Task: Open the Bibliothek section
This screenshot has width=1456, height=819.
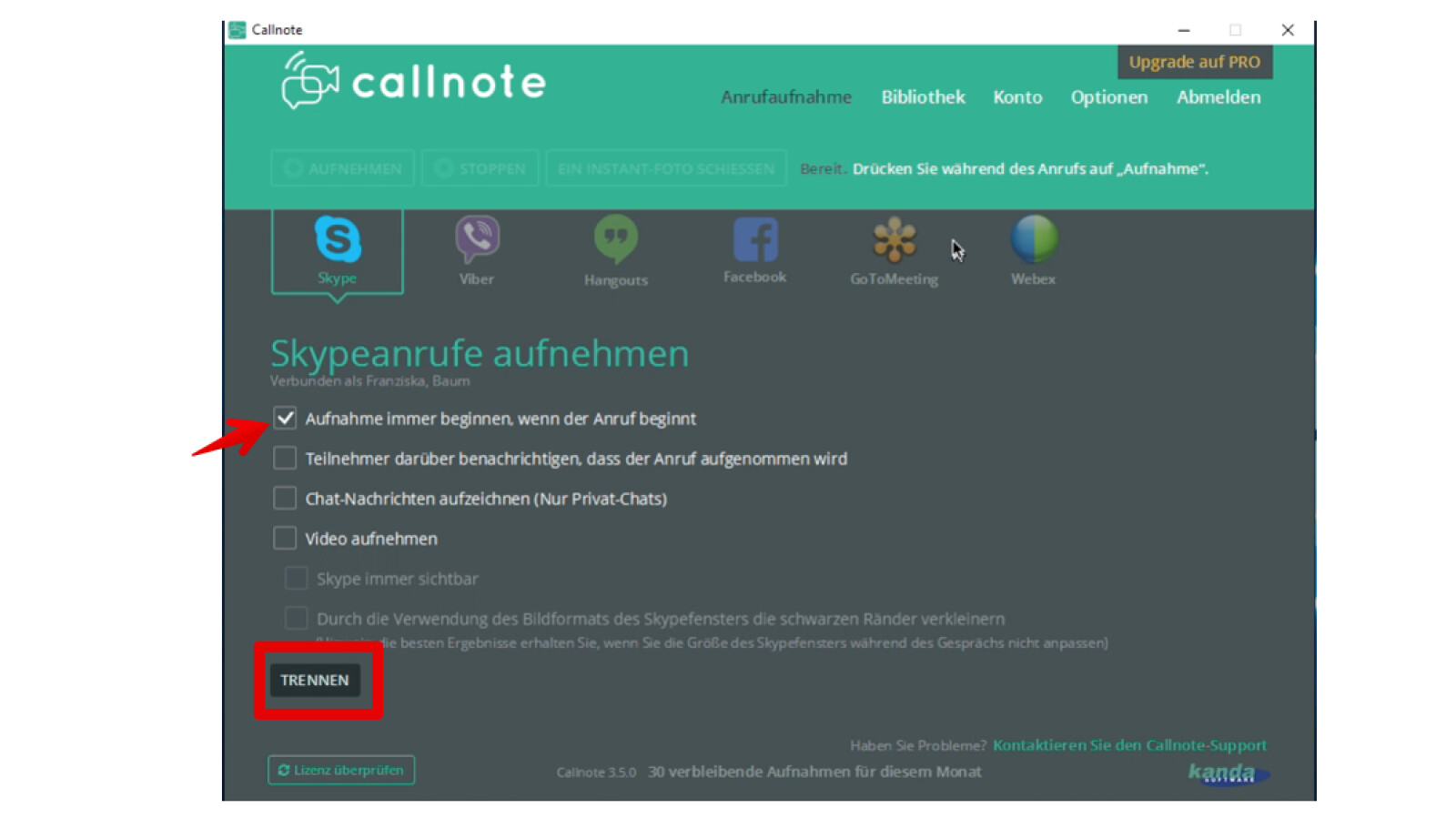Action: pyautogui.click(x=923, y=97)
